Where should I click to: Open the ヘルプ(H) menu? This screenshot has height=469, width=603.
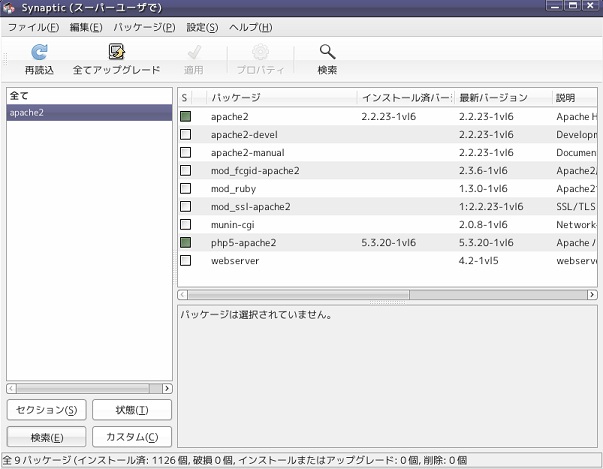251,27
